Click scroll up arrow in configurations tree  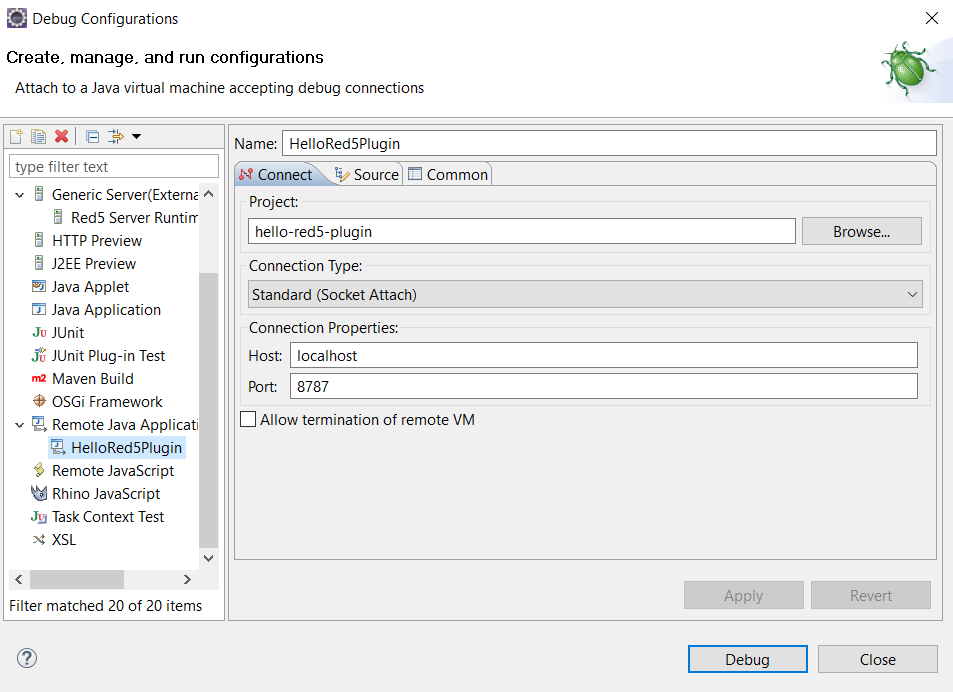click(208, 194)
